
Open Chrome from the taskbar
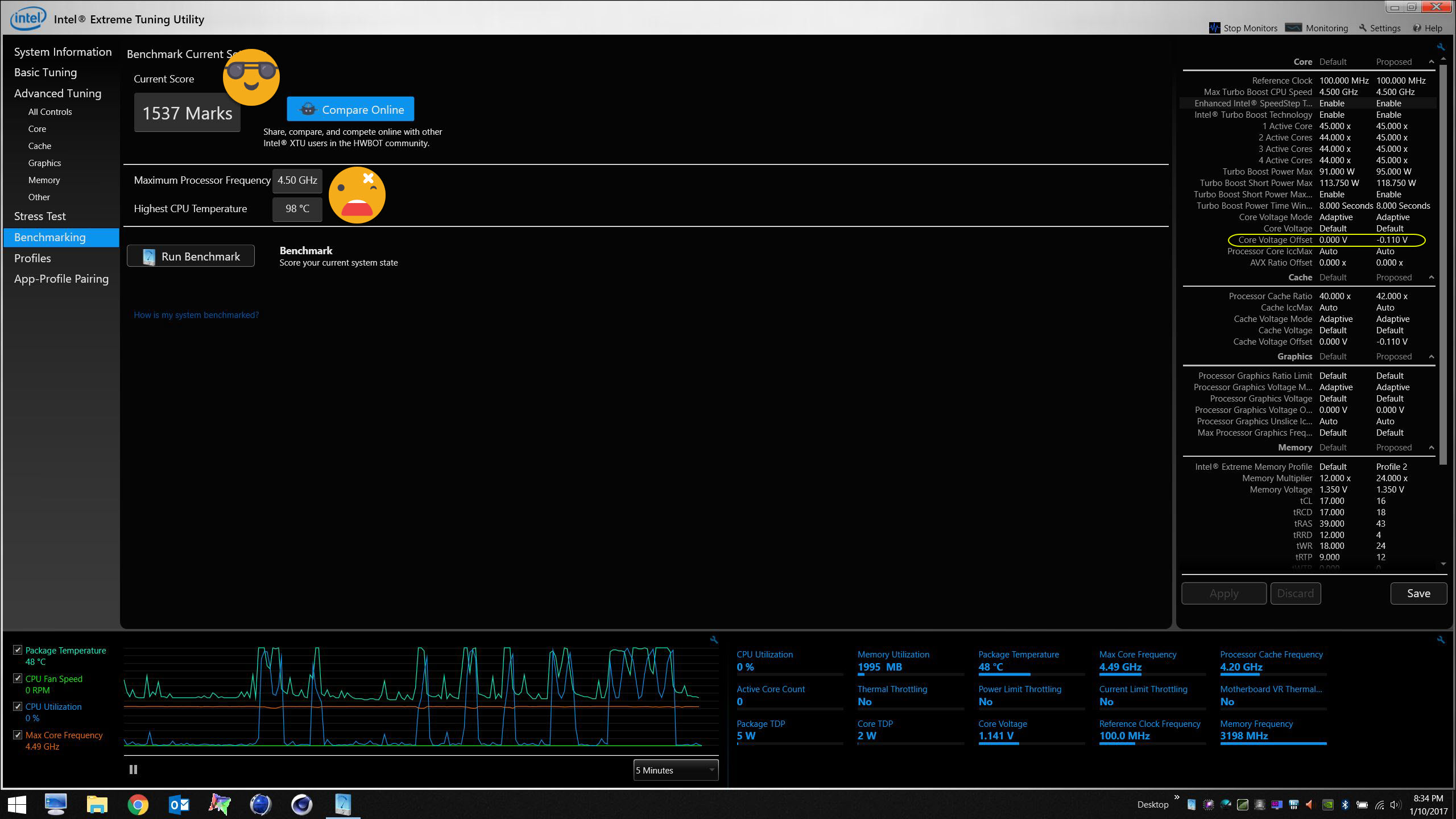pos(138,804)
